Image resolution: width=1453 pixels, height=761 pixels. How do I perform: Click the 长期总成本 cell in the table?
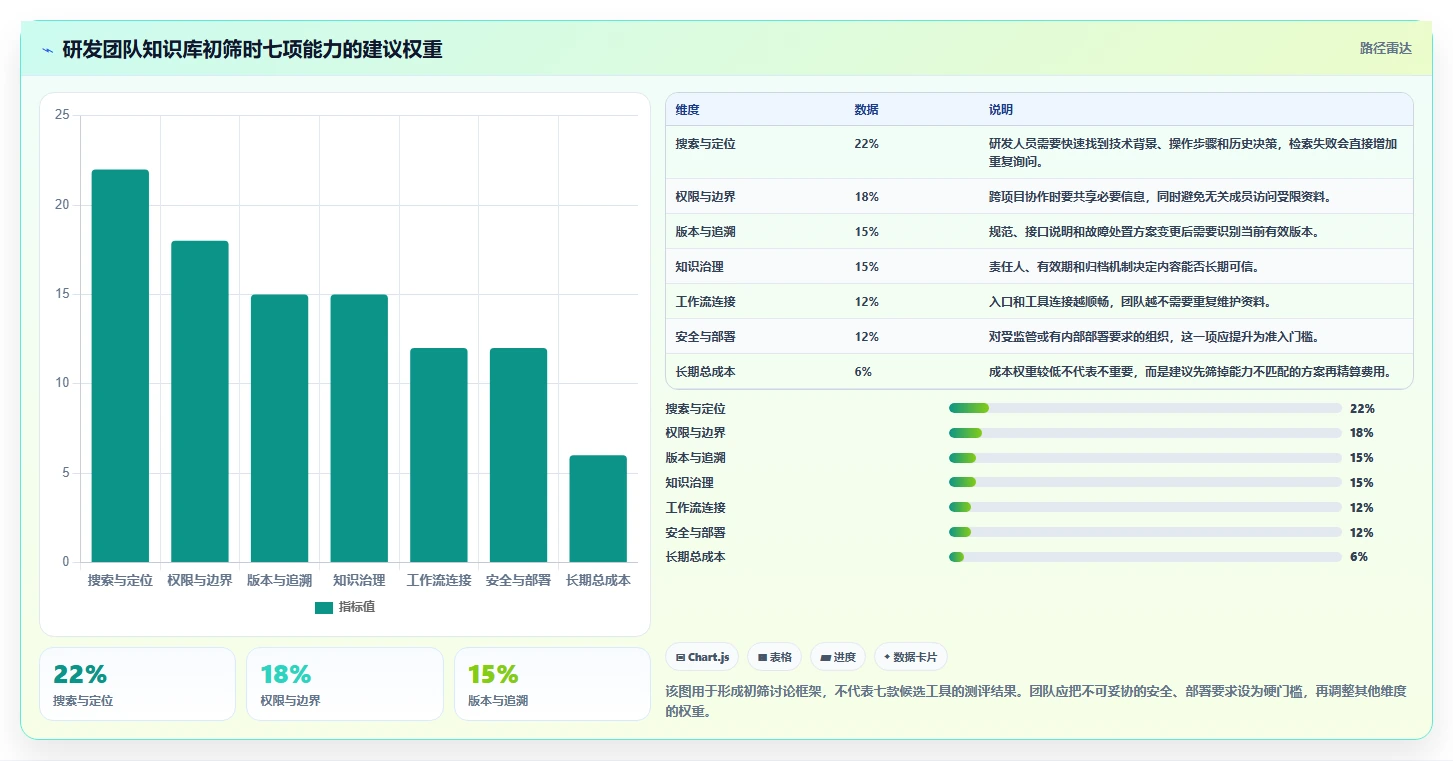coord(705,372)
